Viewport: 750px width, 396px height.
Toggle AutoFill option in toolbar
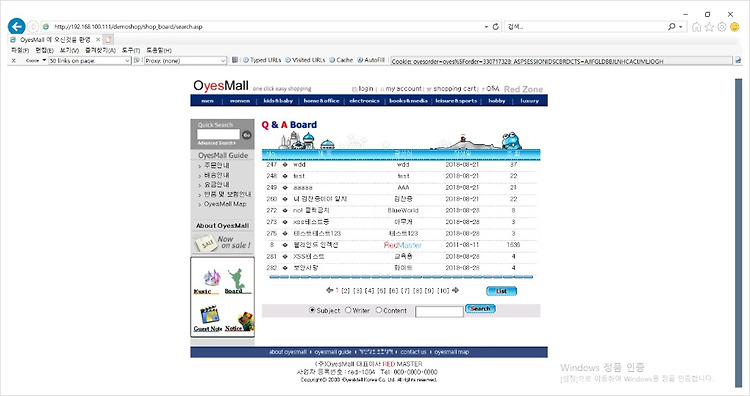(x=371, y=60)
